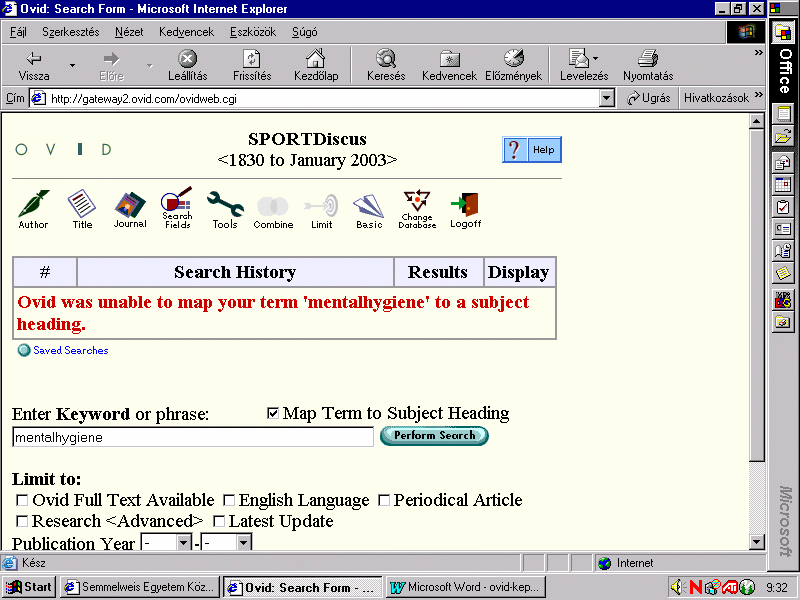
Task: Click the Perform Search button
Action: (434, 436)
